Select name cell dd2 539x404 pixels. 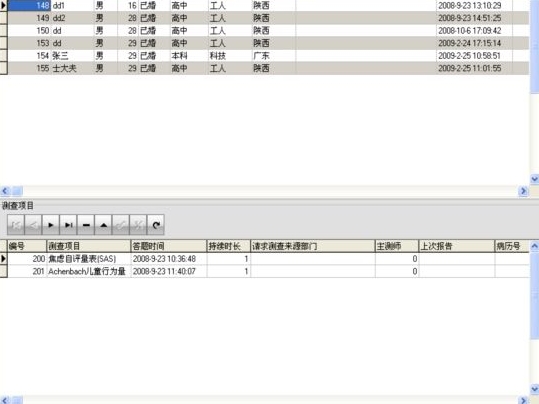coord(72,18)
